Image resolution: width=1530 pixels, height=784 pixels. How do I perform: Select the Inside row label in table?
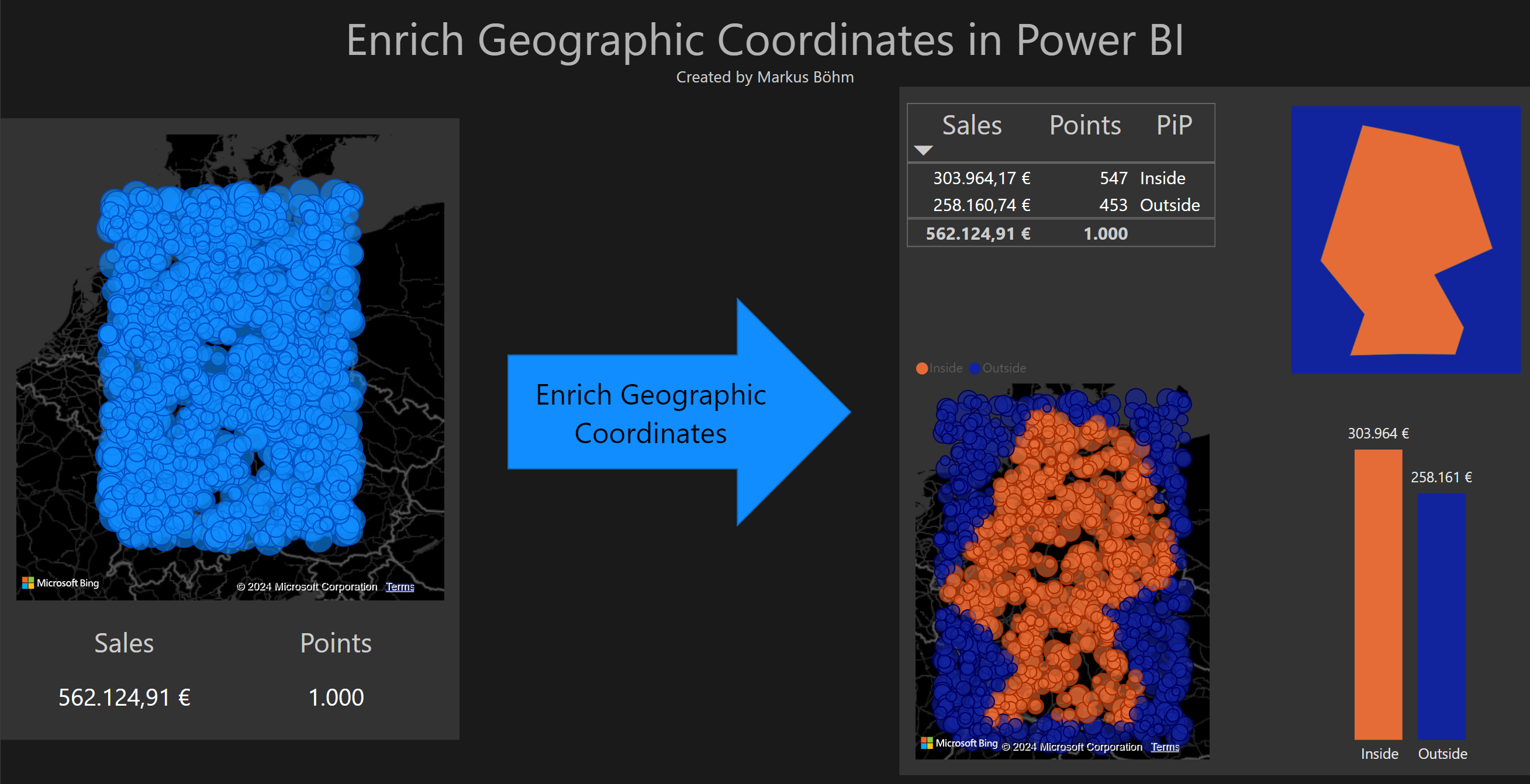1162,178
